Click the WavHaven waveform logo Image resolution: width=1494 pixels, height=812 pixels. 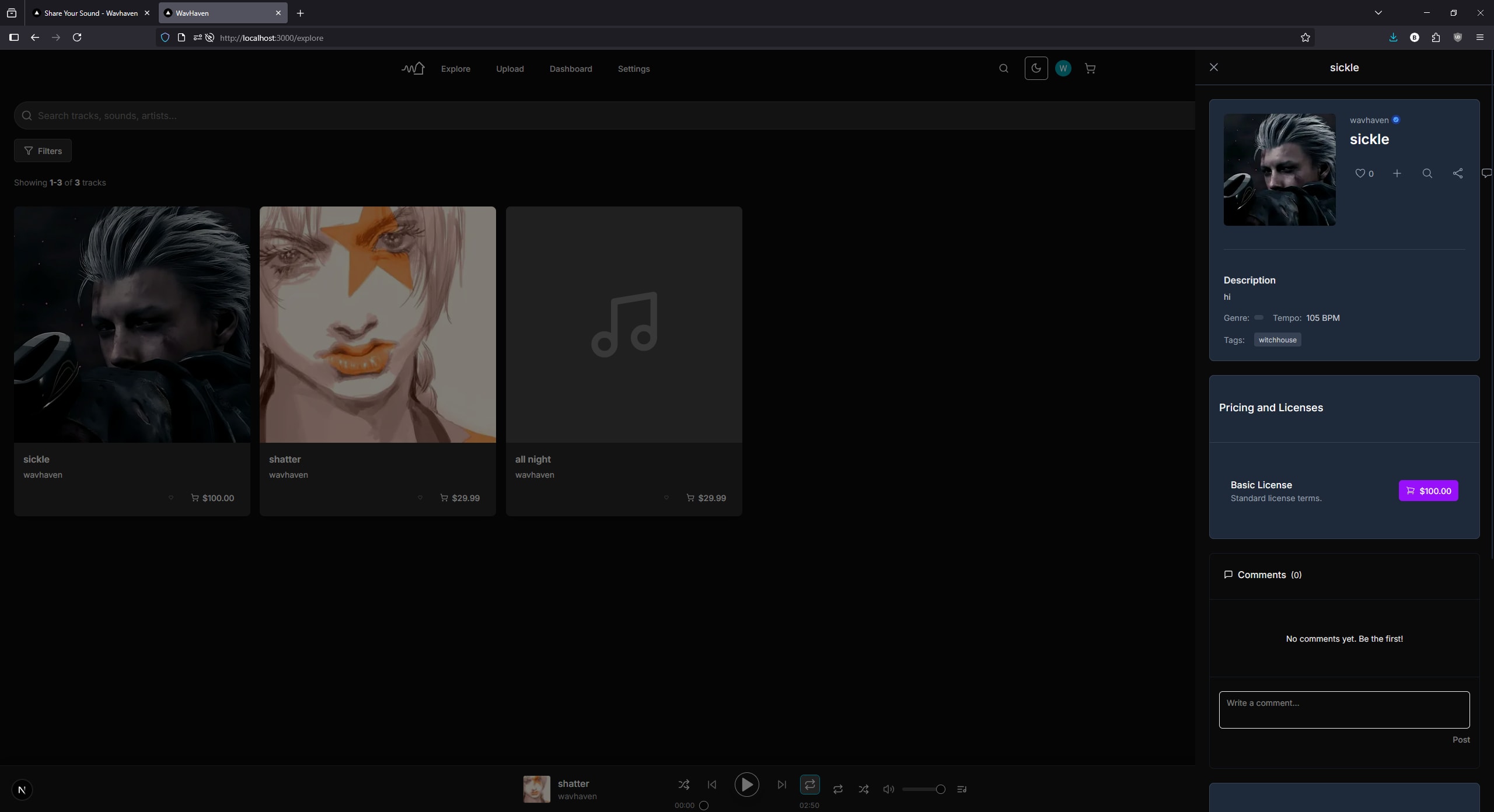click(413, 68)
